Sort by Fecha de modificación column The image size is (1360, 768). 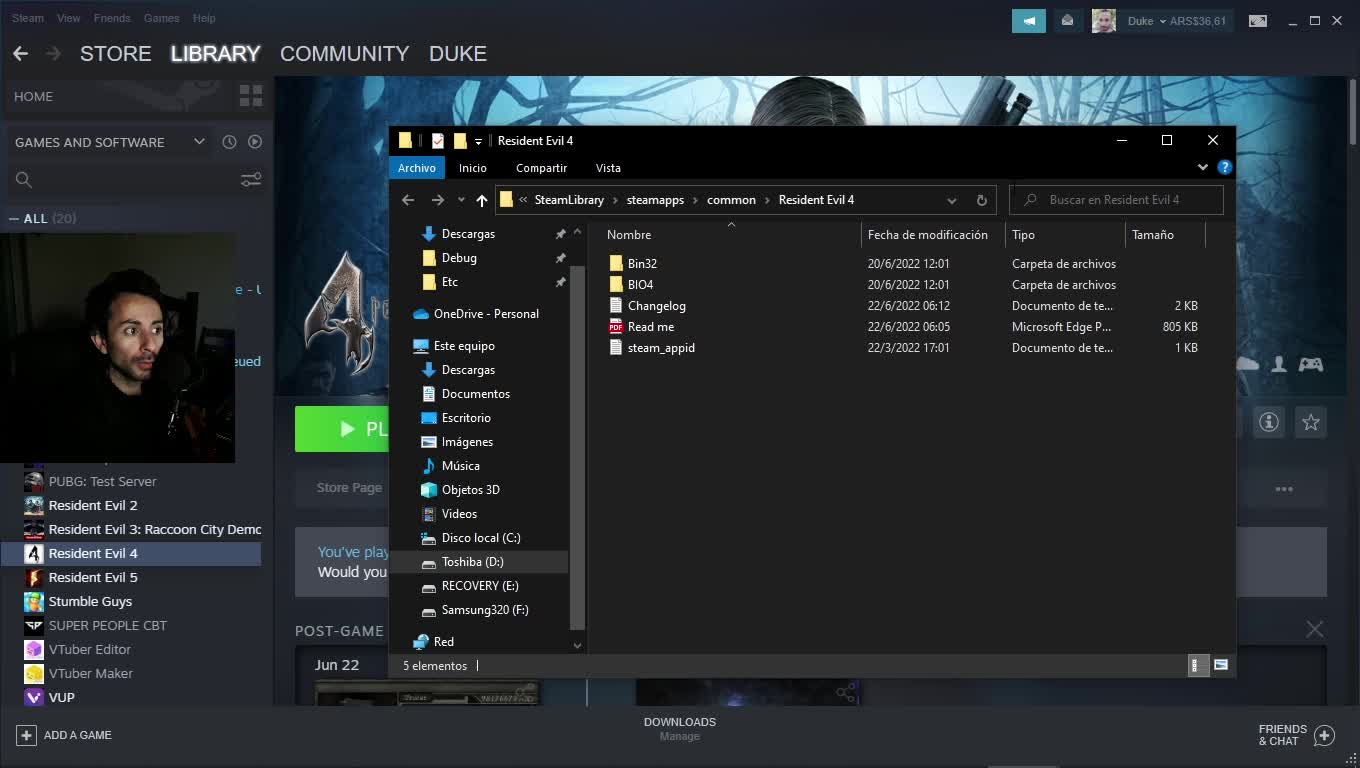coord(927,235)
